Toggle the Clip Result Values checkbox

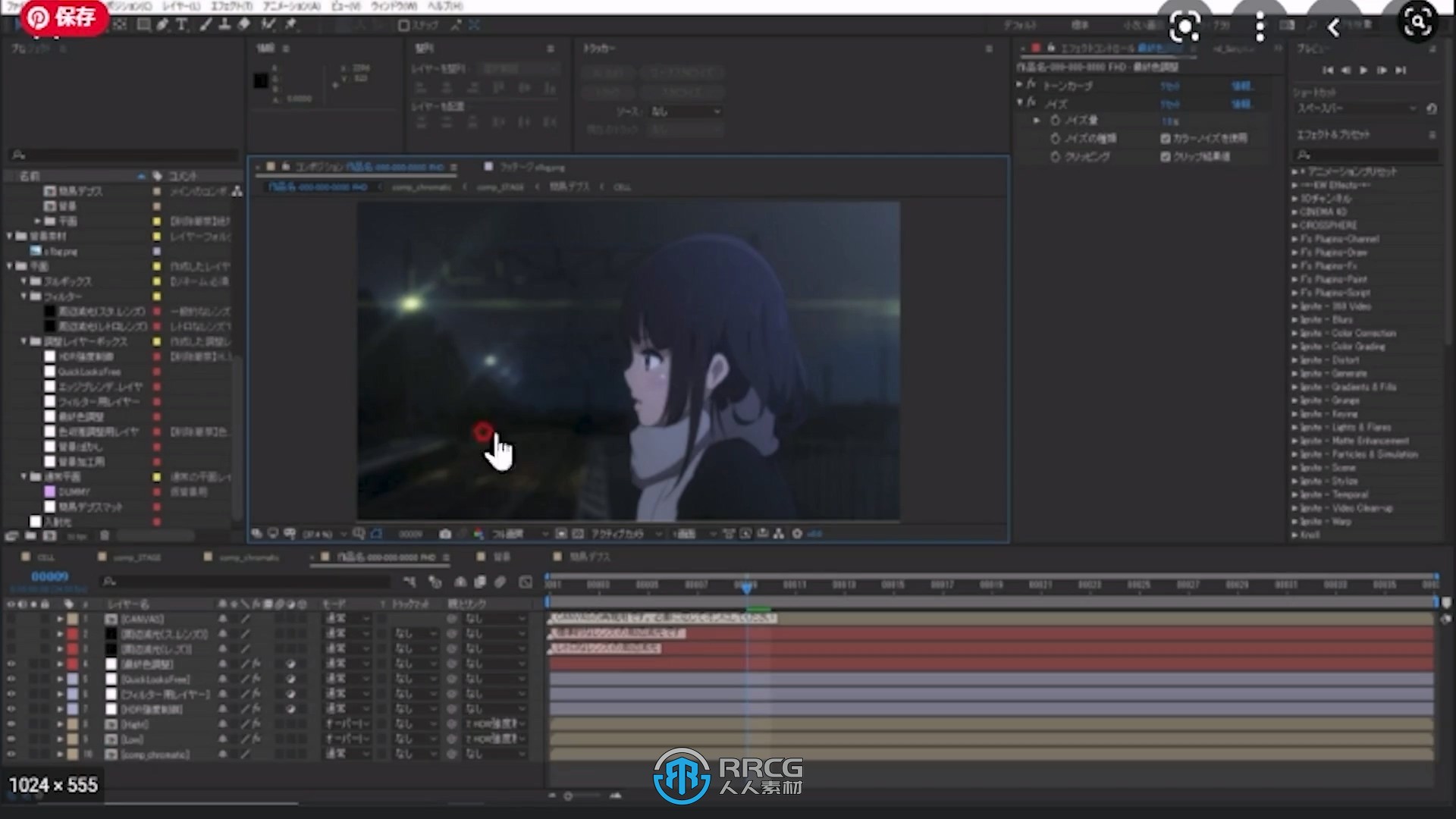[1166, 156]
